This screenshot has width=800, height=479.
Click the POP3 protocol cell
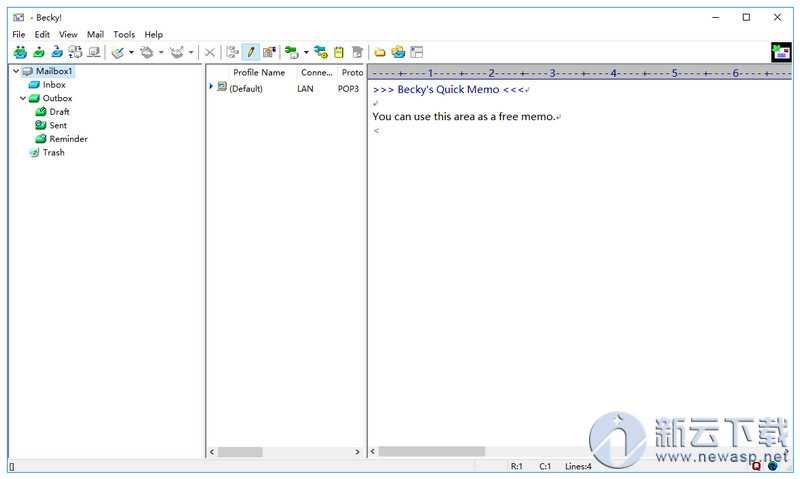[348, 89]
